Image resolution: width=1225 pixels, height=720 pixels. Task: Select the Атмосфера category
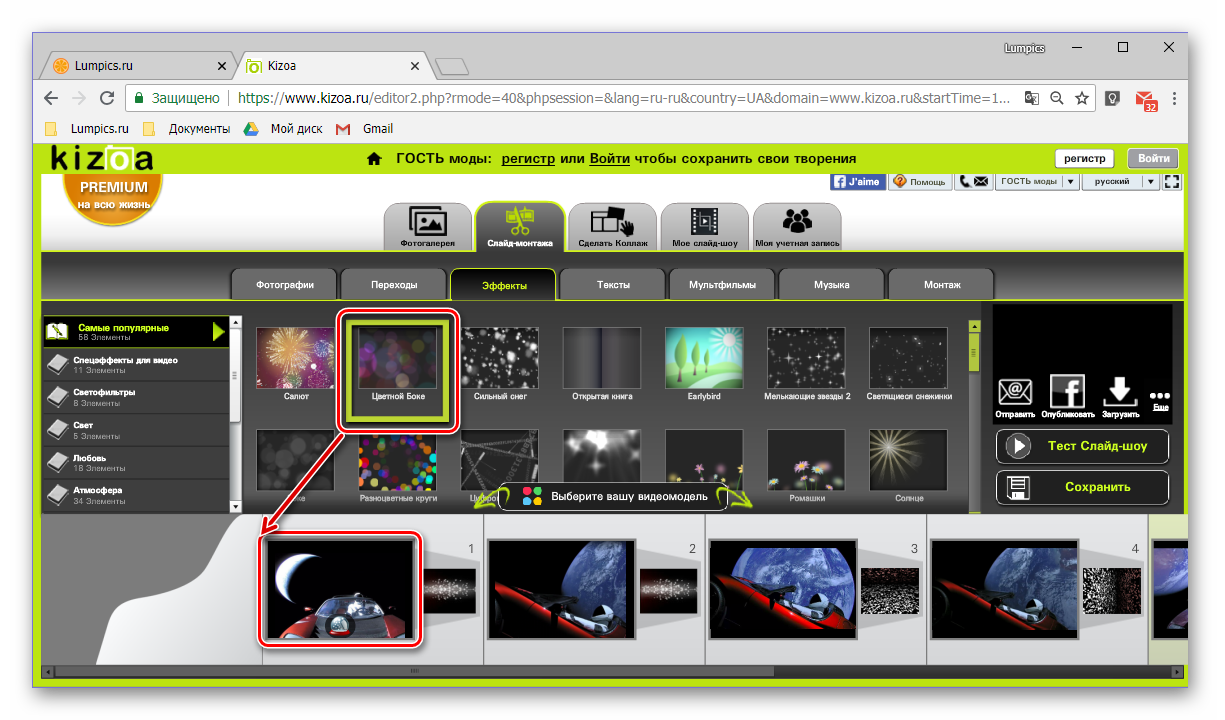pyautogui.click(x=135, y=495)
